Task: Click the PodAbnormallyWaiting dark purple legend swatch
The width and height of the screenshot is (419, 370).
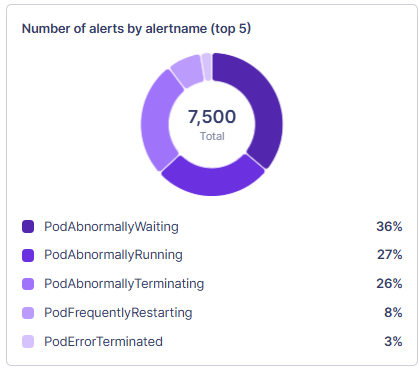Action: point(28,227)
